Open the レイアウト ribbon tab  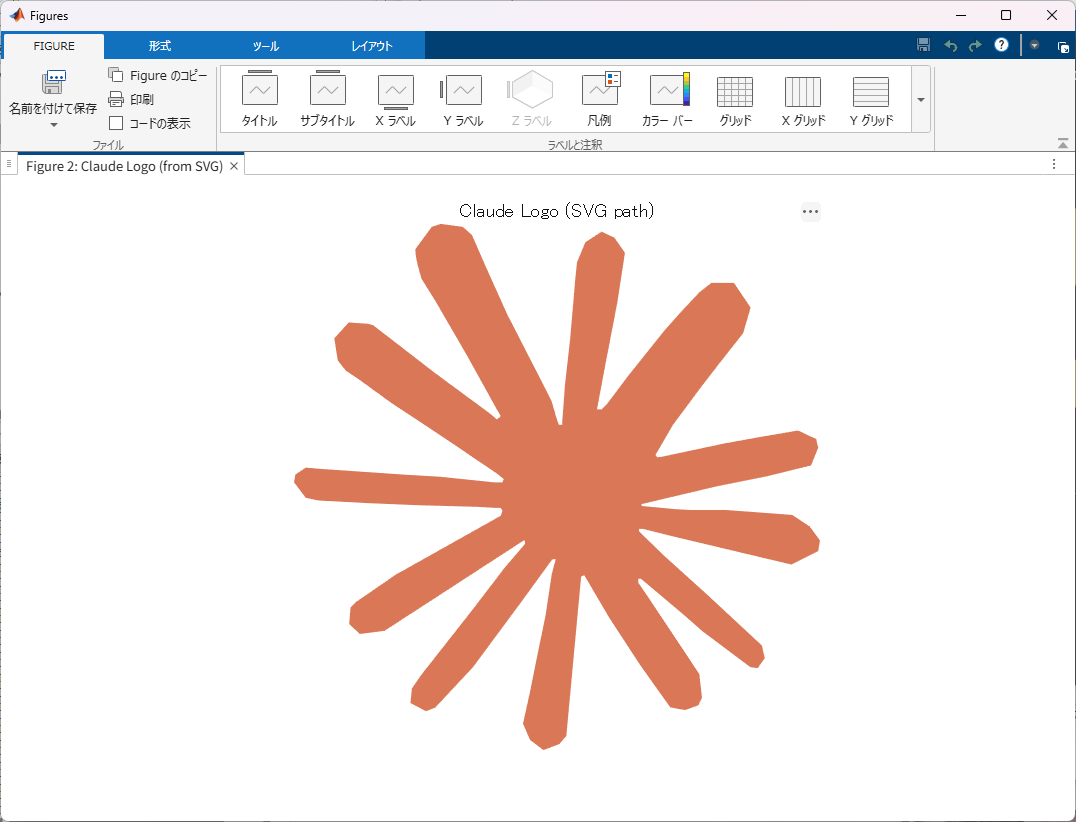click(371, 46)
